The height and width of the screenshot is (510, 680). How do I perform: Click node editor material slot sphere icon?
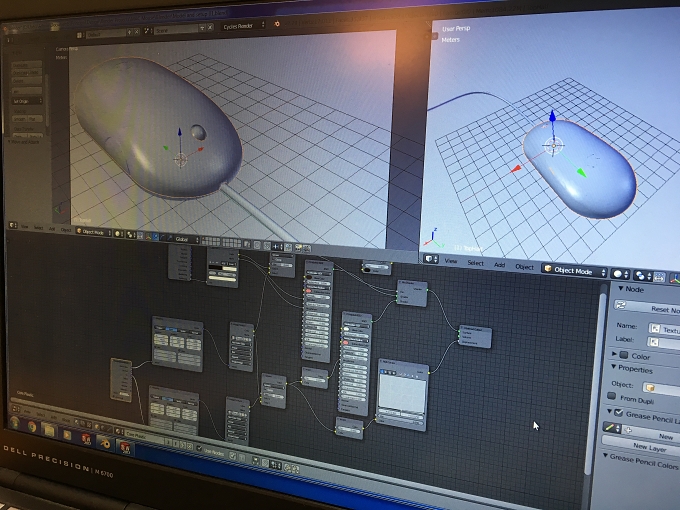(118, 431)
